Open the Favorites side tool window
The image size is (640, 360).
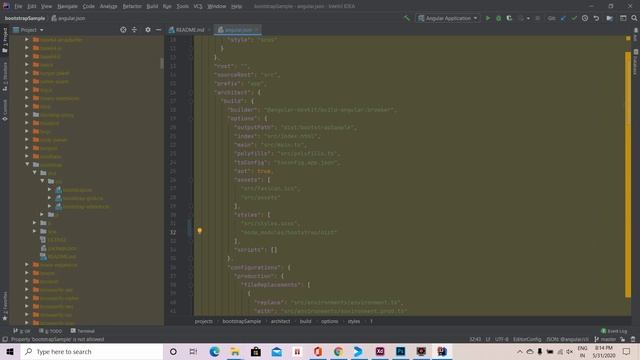5,306
